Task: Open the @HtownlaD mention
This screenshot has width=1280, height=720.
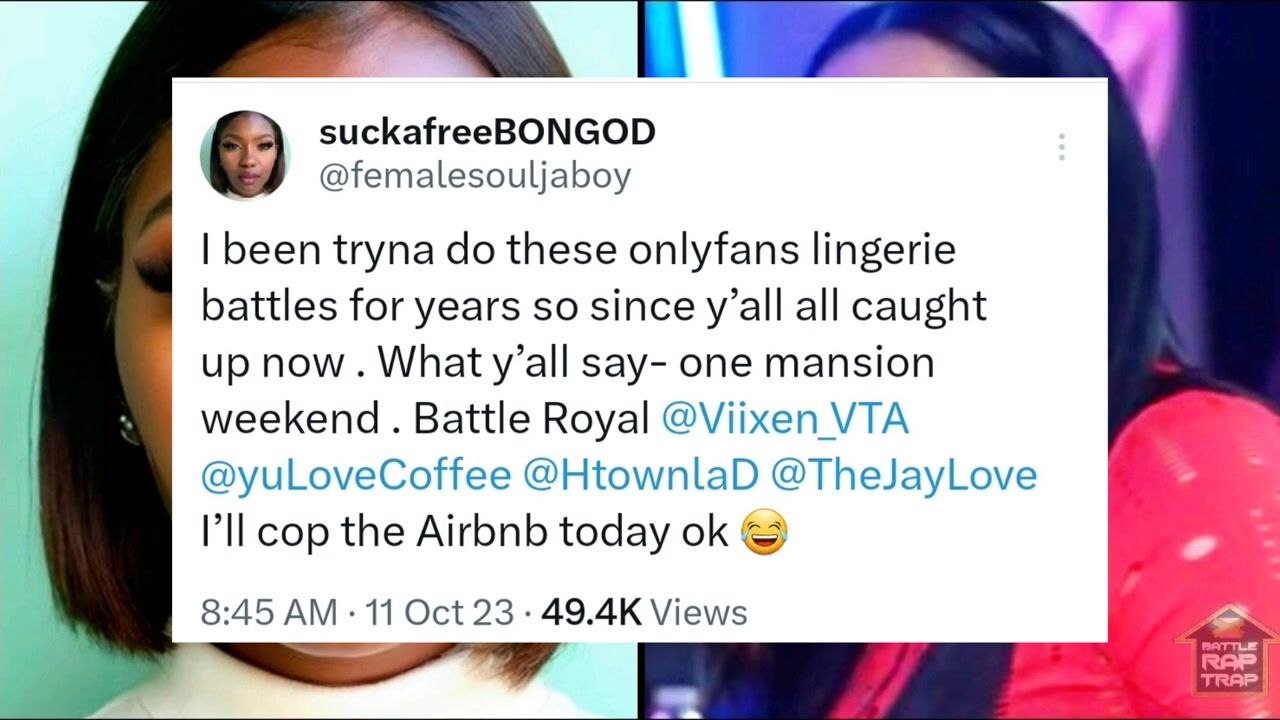Action: click(x=641, y=475)
